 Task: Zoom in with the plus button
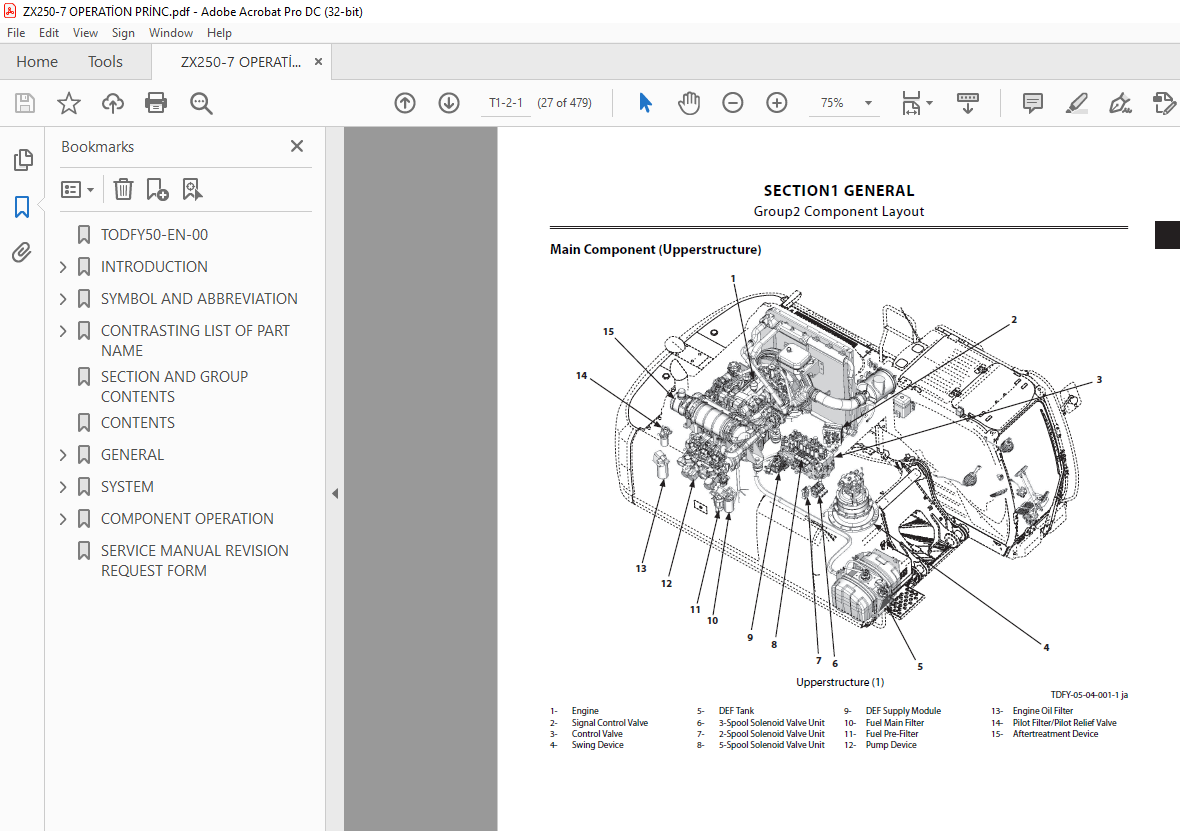(x=777, y=103)
